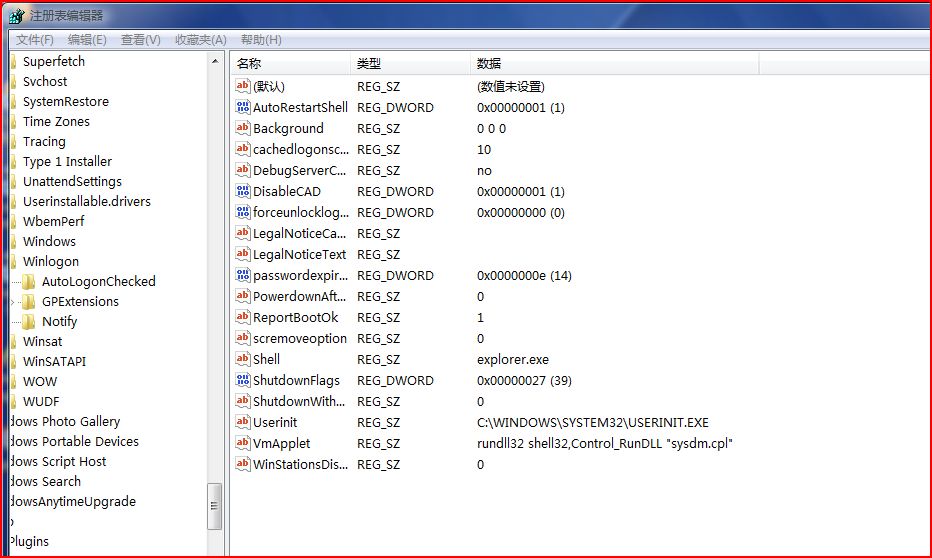This screenshot has height=558, width=932.
Task: Open the 帮助(H) menu
Action: [x=261, y=40]
